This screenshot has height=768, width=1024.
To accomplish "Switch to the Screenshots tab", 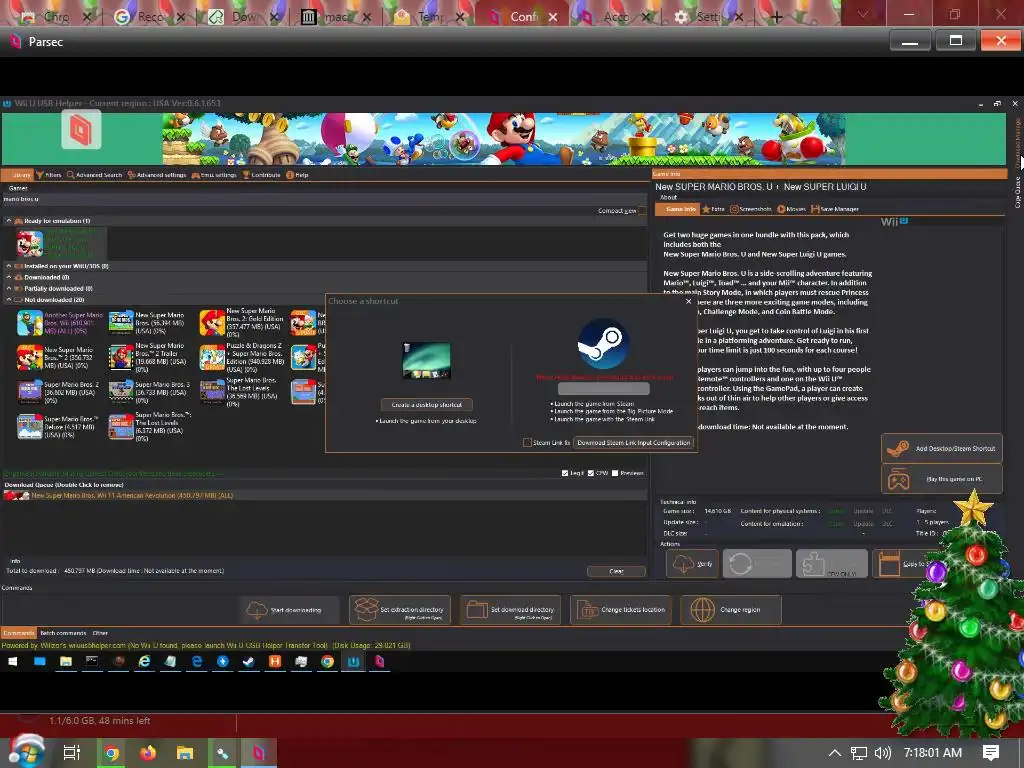I will tap(750, 209).
